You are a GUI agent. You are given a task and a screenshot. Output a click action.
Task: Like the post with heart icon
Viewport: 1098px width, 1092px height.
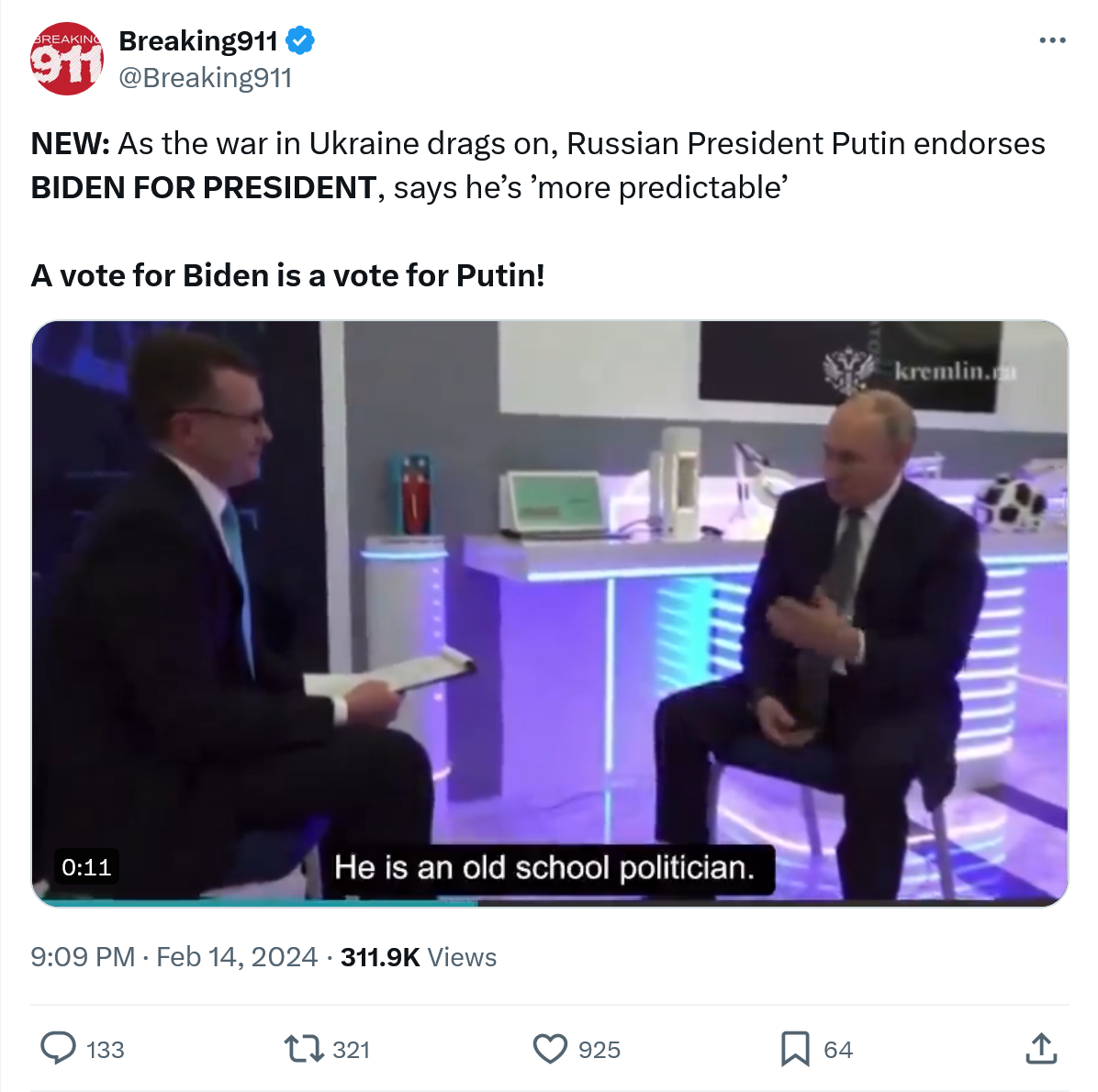[x=551, y=1048]
